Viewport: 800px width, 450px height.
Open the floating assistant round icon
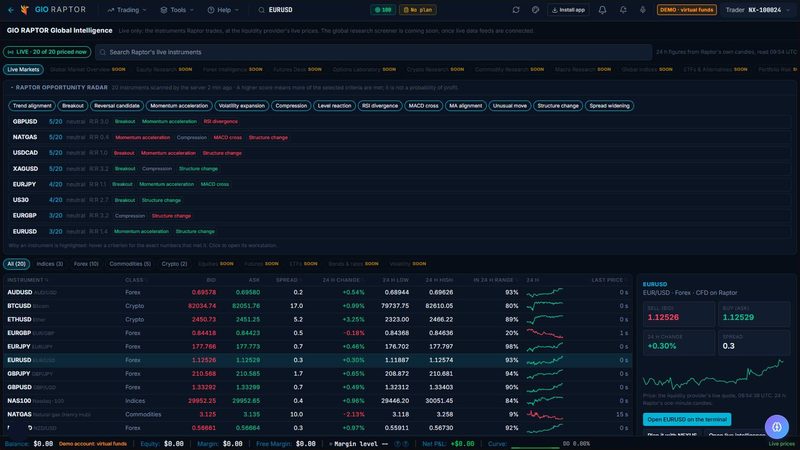pyautogui.click(x=777, y=427)
